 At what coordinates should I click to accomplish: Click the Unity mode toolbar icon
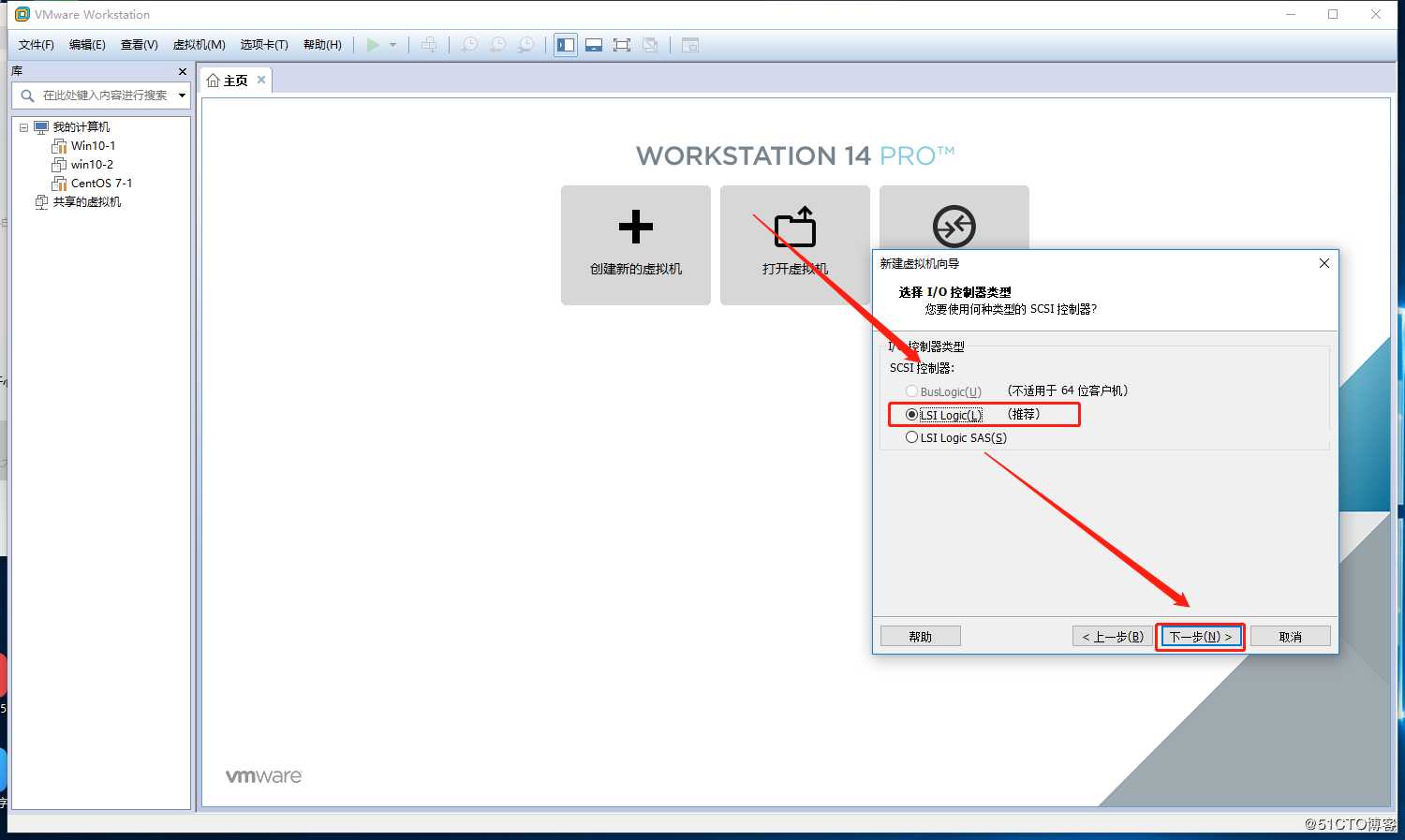(650, 45)
